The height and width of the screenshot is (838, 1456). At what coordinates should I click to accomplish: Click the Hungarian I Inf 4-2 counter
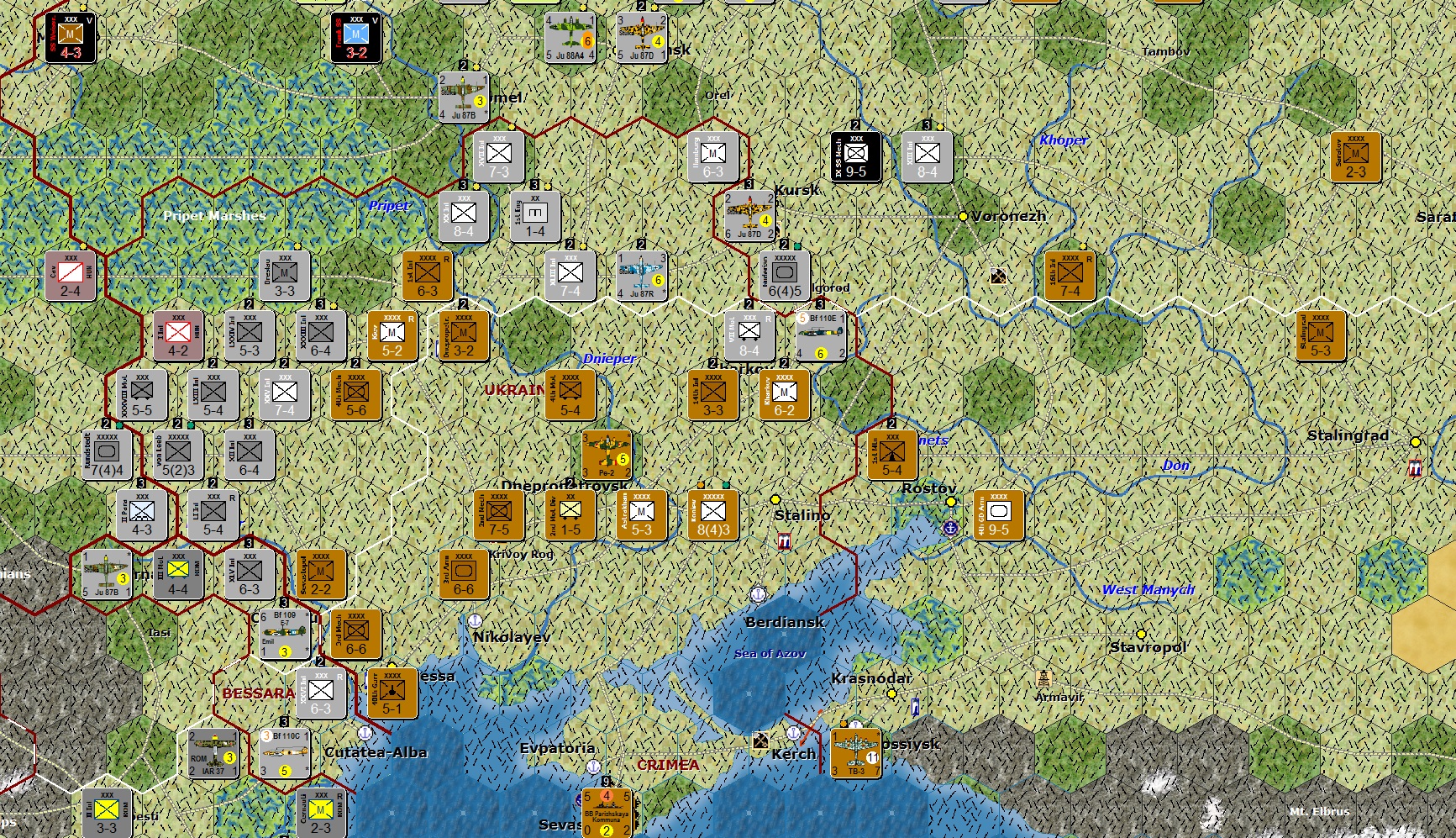click(178, 335)
